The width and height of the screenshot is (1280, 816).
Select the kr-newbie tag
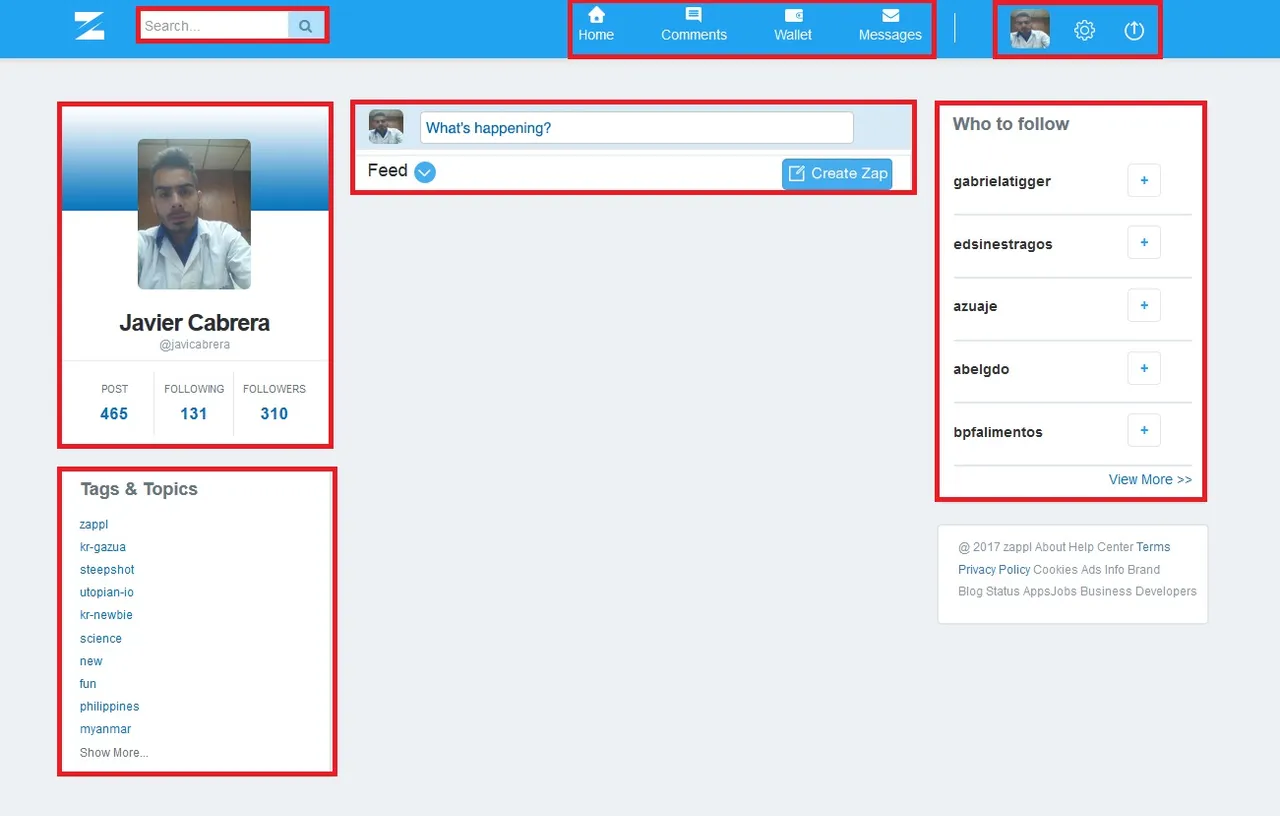(x=106, y=615)
